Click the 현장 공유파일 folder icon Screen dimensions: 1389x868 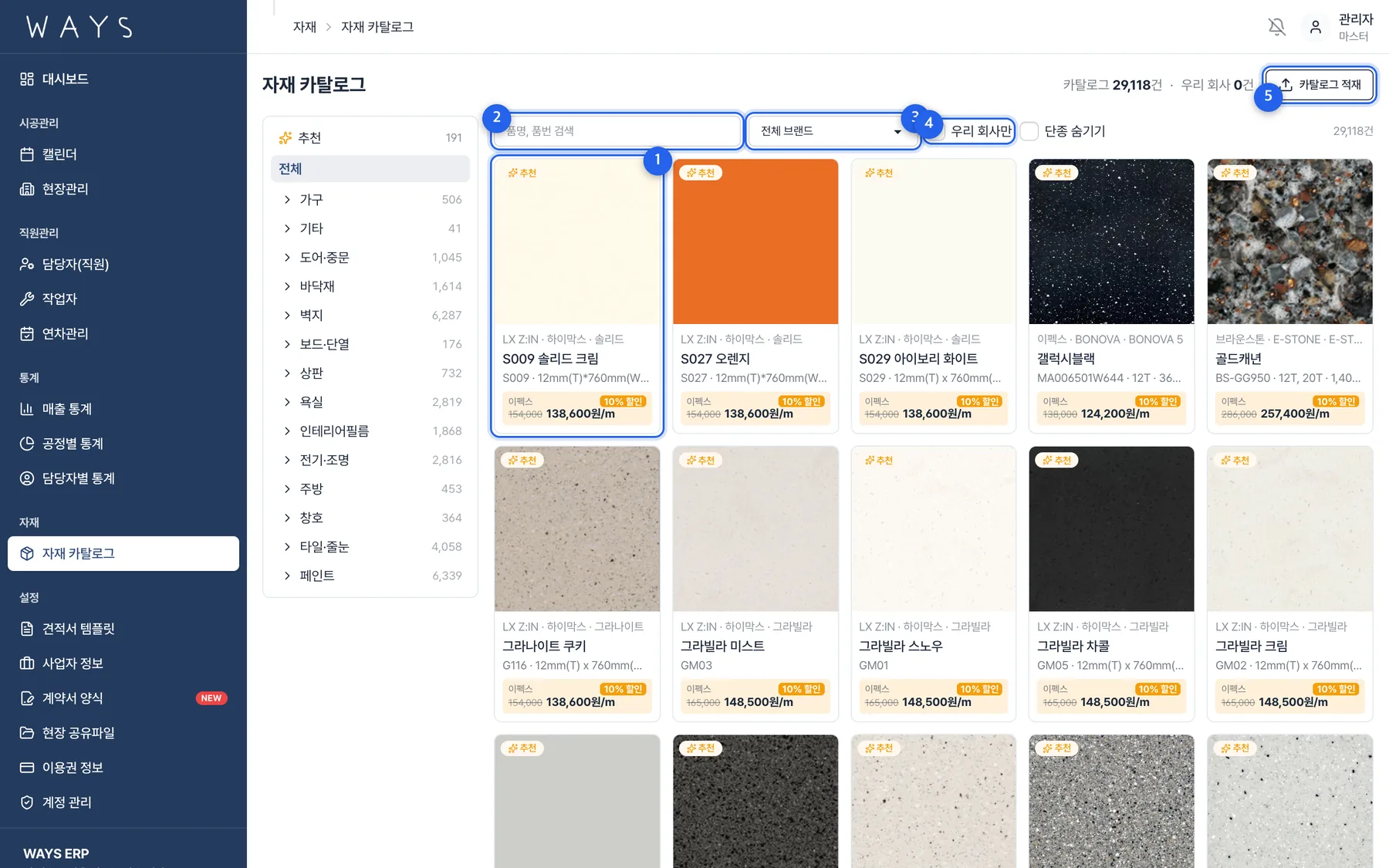(x=27, y=733)
